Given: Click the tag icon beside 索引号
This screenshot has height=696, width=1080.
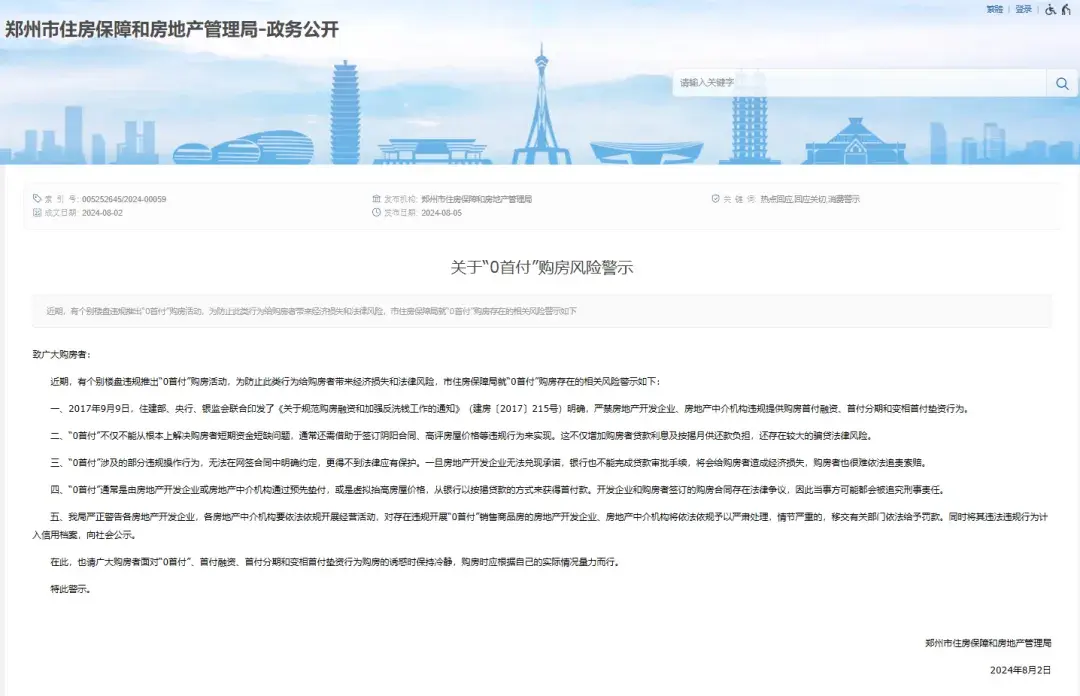Looking at the screenshot, I should 37,199.
